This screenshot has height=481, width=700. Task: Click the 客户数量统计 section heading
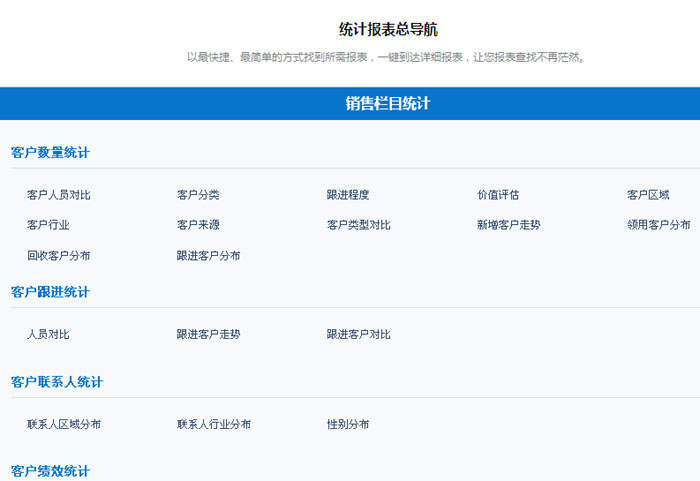tap(50, 153)
